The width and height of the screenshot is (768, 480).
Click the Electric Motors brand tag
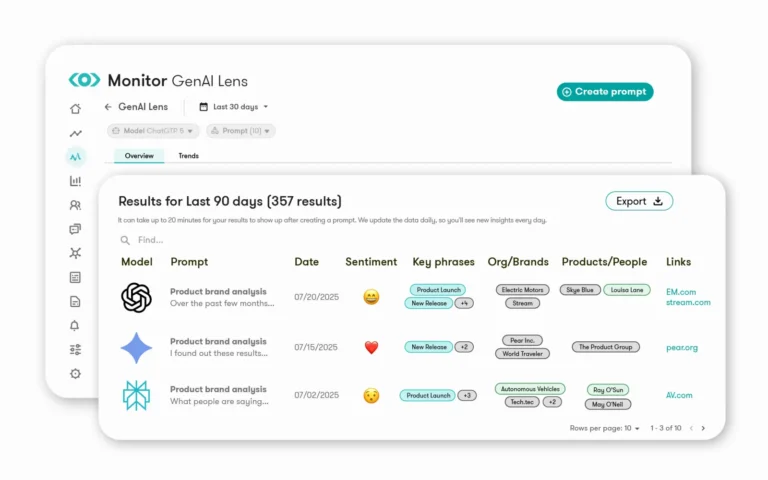coord(523,289)
